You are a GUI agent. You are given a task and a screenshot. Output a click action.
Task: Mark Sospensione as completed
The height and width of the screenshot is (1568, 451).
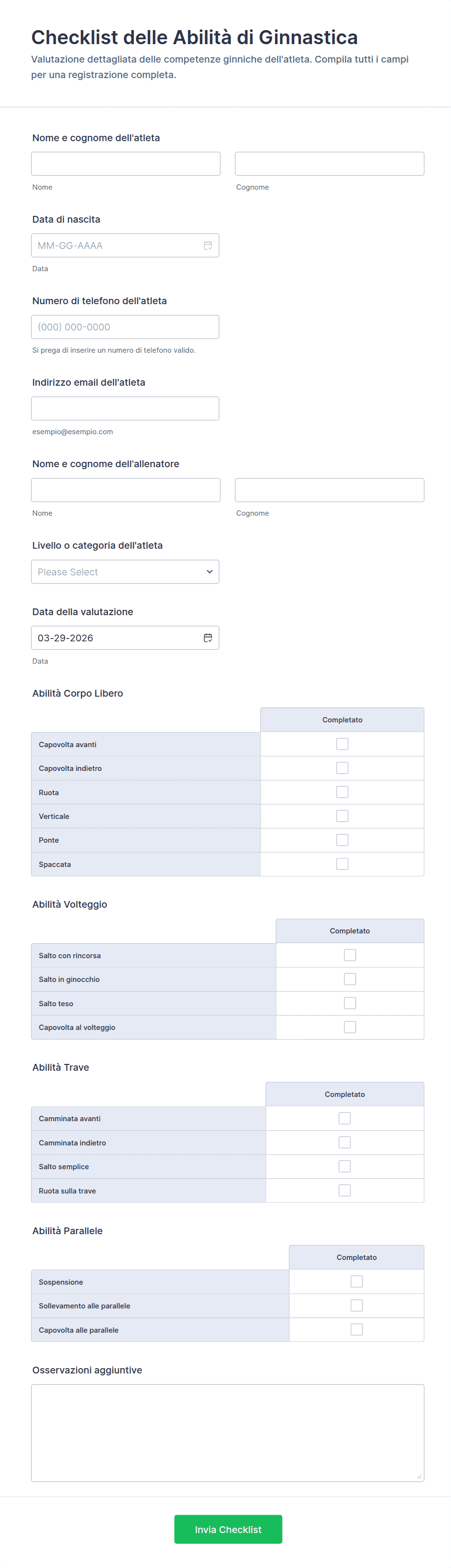[x=356, y=1281]
